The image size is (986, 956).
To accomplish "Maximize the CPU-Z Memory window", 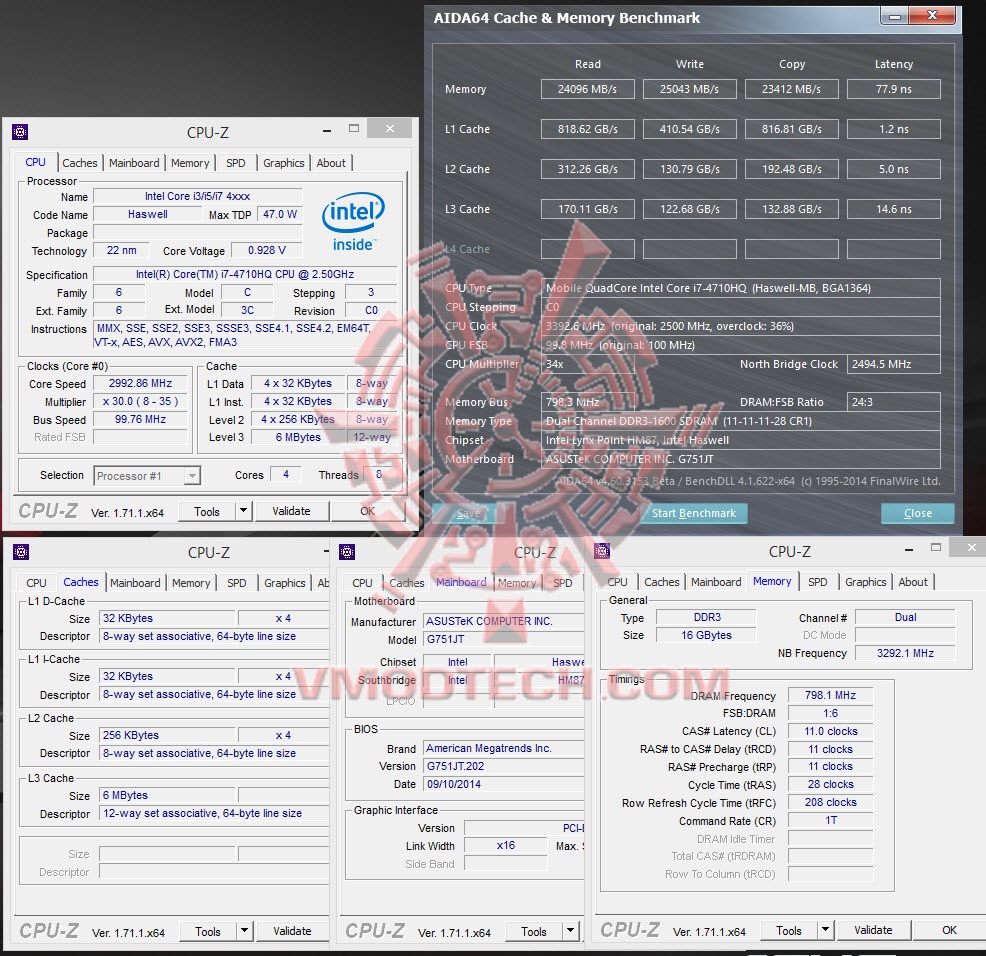I will click(936, 548).
